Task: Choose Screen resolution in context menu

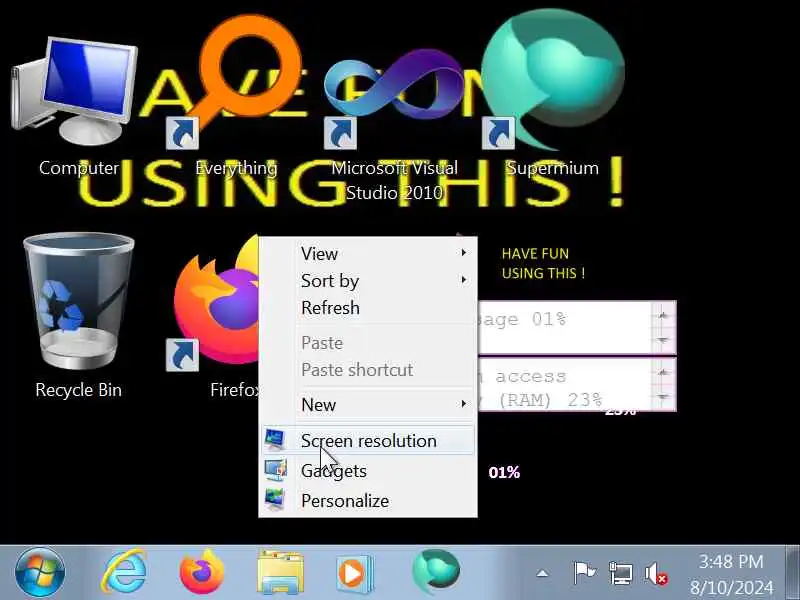Action: click(x=368, y=441)
